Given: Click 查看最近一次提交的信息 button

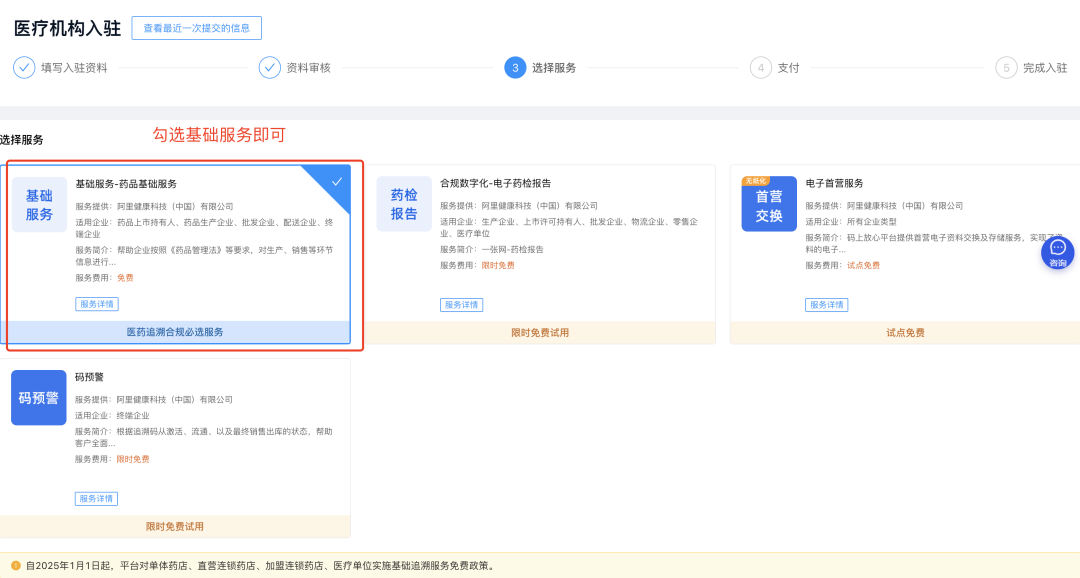Looking at the screenshot, I should tap(196, 28).
